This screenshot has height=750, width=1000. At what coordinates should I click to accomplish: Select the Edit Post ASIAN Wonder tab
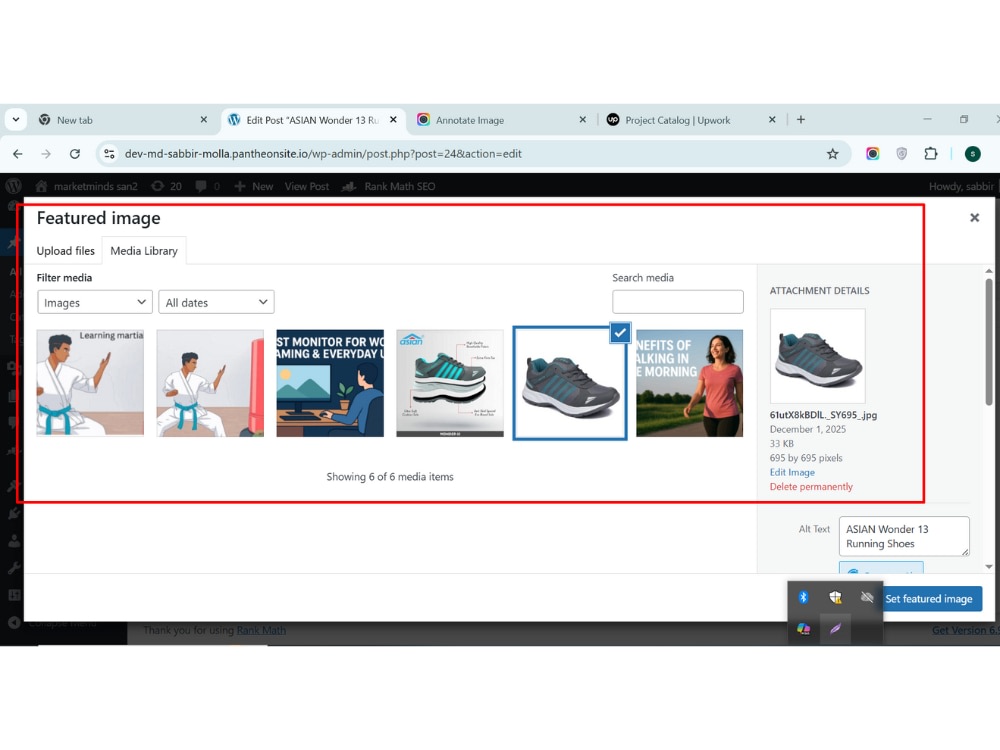[312, 120]
